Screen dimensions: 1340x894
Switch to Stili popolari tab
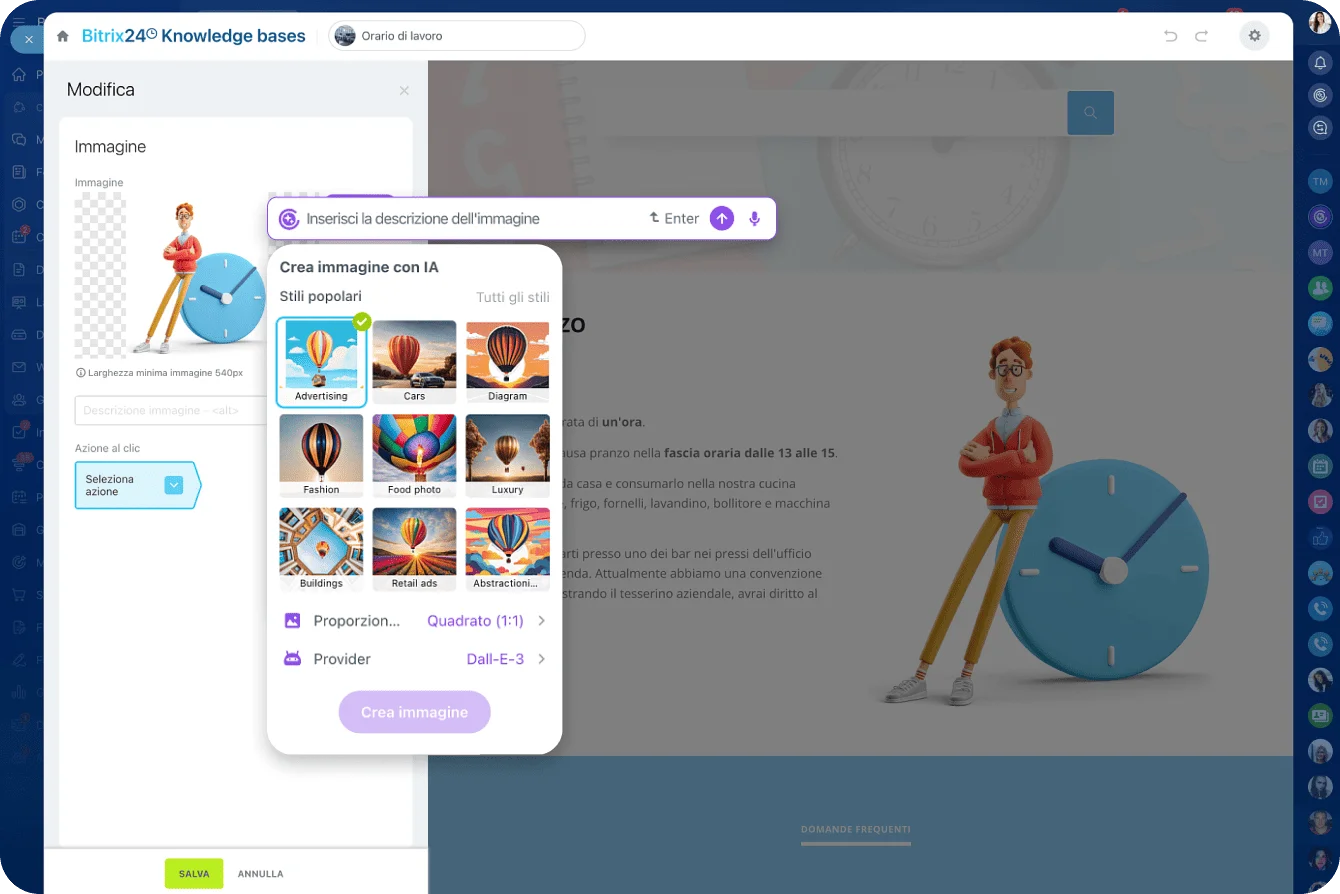coord(320,297)
